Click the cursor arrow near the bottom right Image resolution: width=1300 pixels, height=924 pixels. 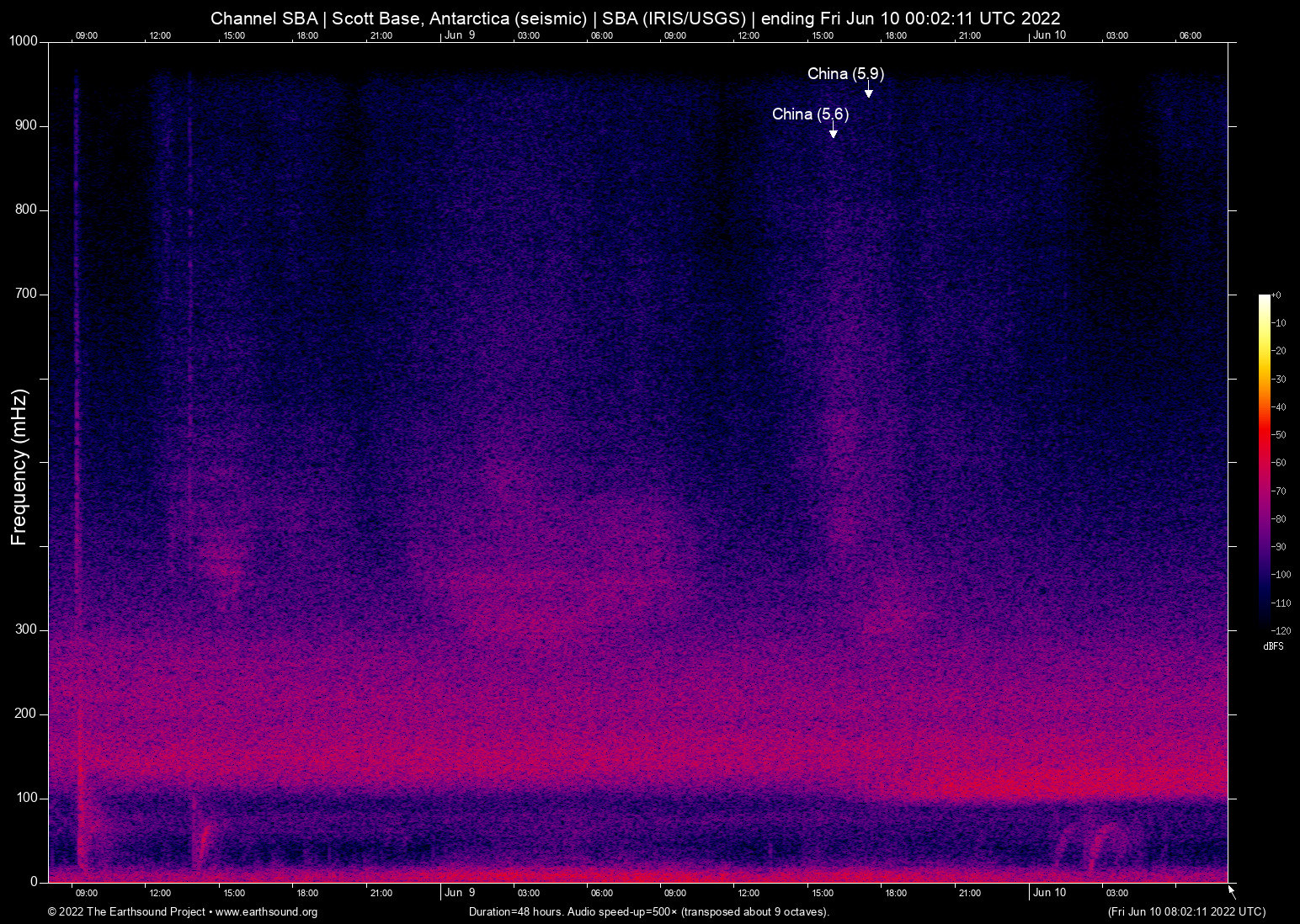pyautogui.click(x=1230, y=891)
